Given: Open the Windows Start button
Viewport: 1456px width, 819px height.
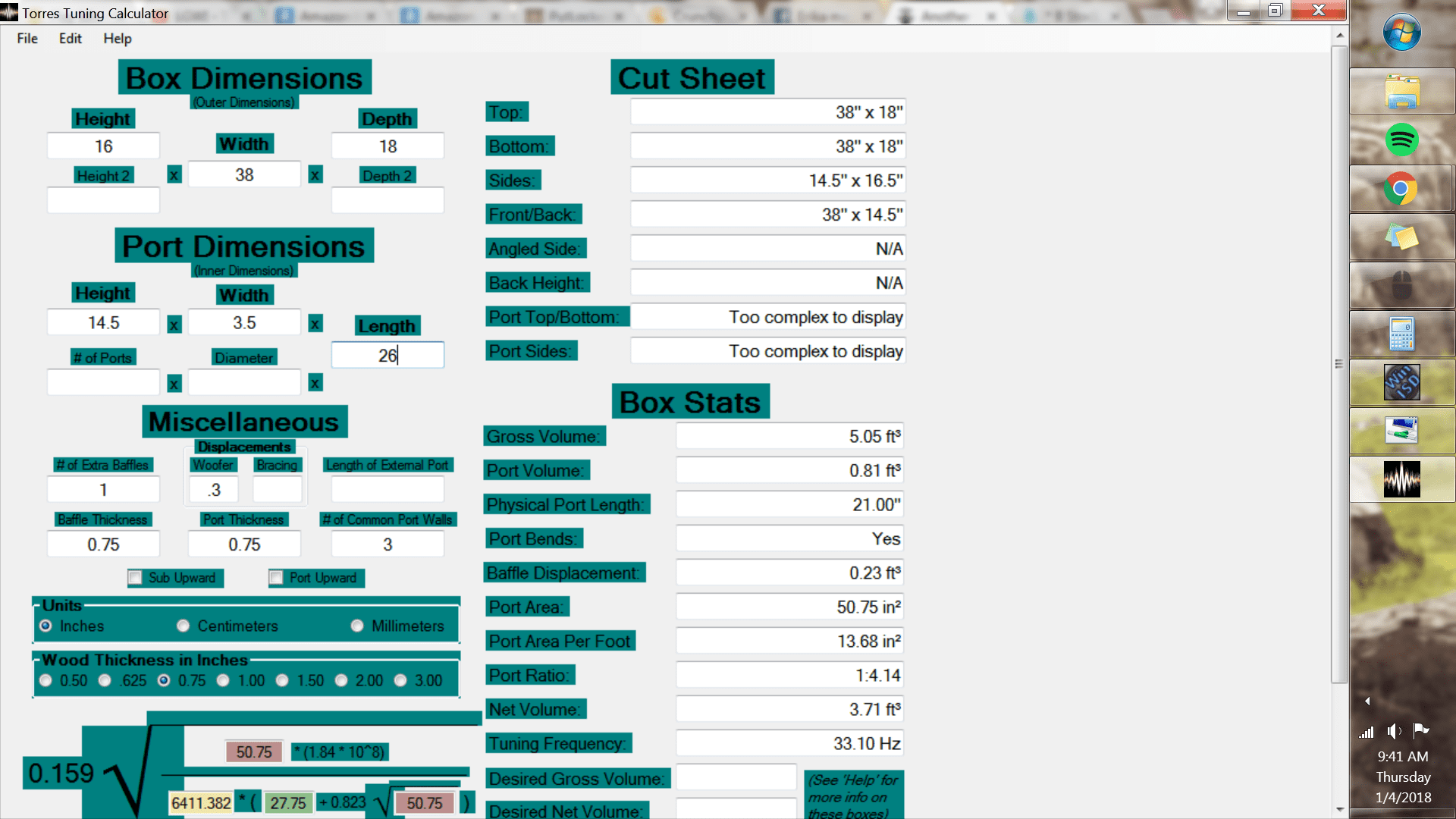Looking at the screenshot, I should 1401,33.
